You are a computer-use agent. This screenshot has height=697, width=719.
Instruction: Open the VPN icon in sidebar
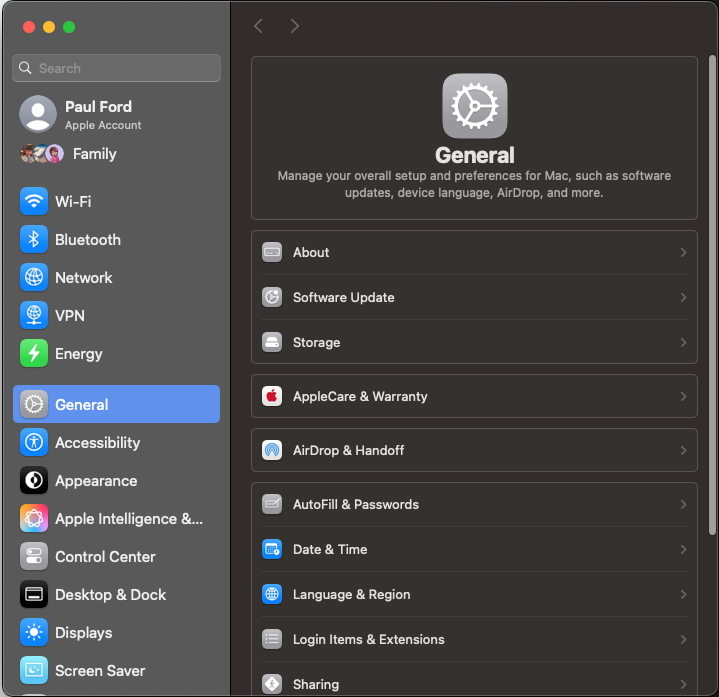(x=33, y=315)
